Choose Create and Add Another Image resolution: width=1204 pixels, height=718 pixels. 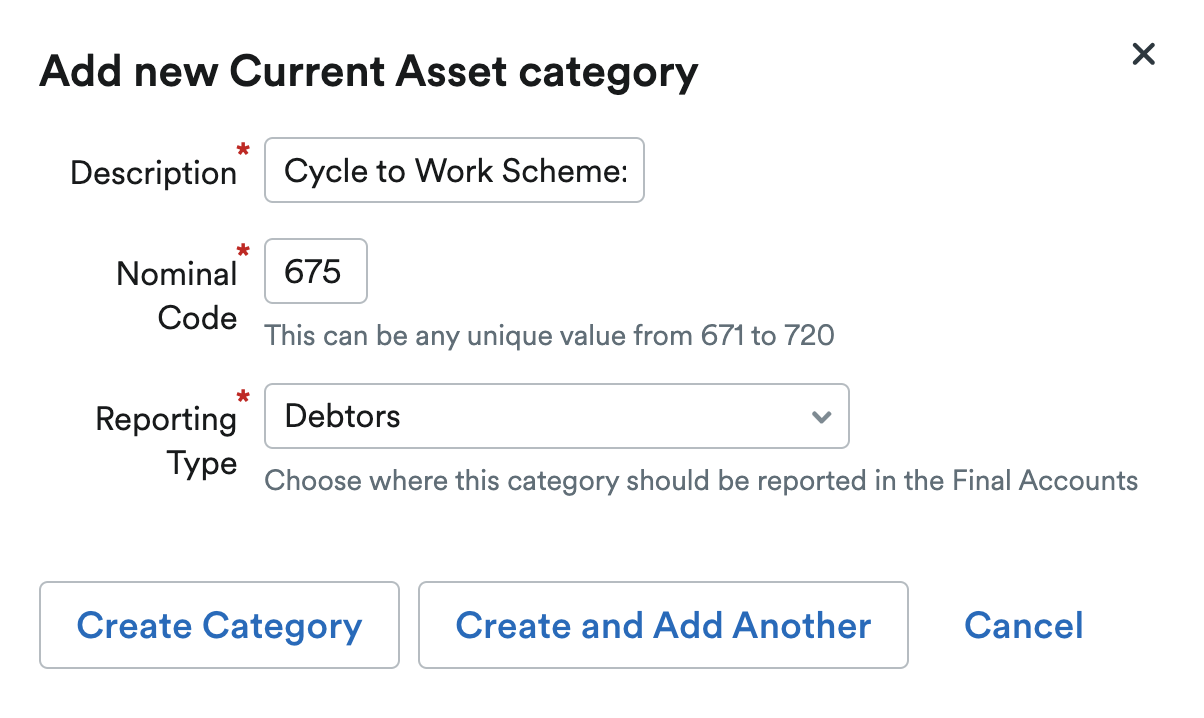click(662, 626)
